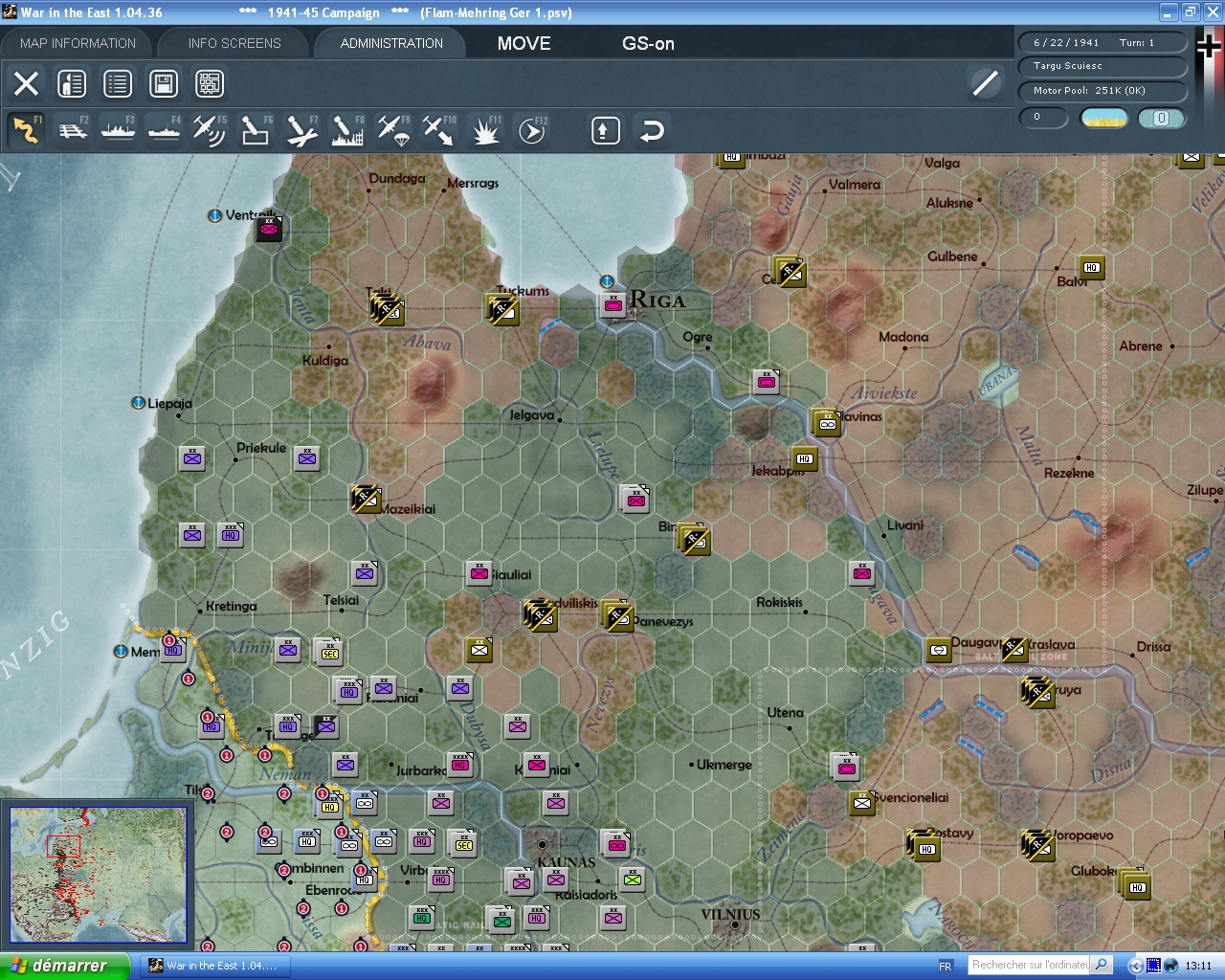Image resolution: width=1225 pixels, height=980 pixels.
Task: Select the HQ counter at Jekabpils
Action: (805, 458)
